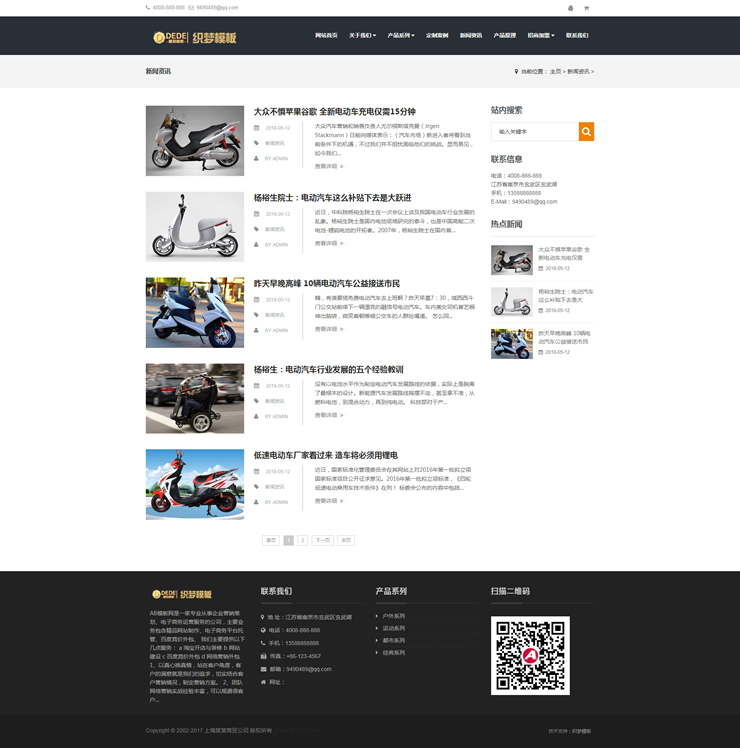Click the shopping cart icon in top bar
Viewport: 740px width, 748px height.
[586, 8]
